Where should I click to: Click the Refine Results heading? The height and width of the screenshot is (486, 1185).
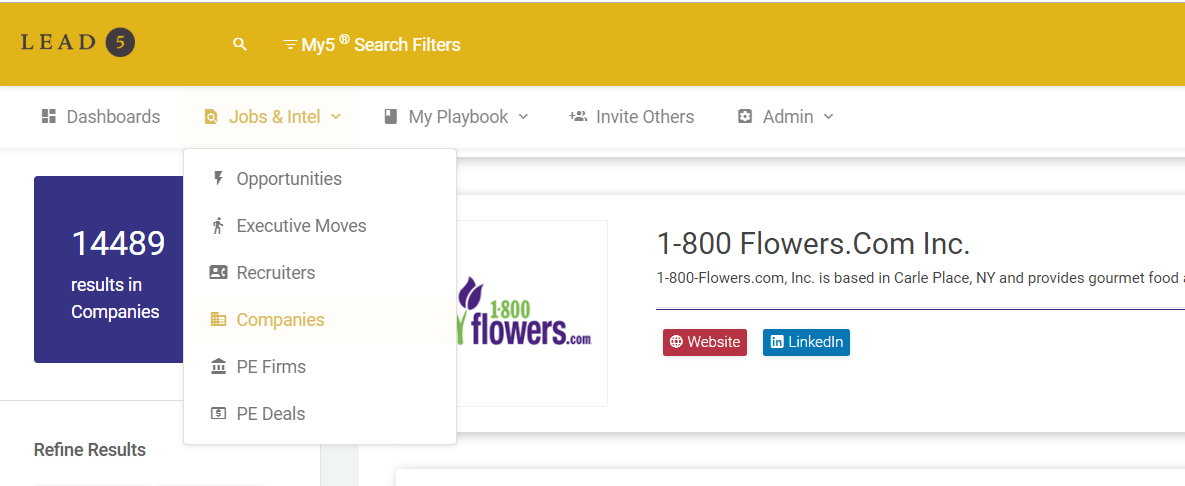tap(90, 450)
